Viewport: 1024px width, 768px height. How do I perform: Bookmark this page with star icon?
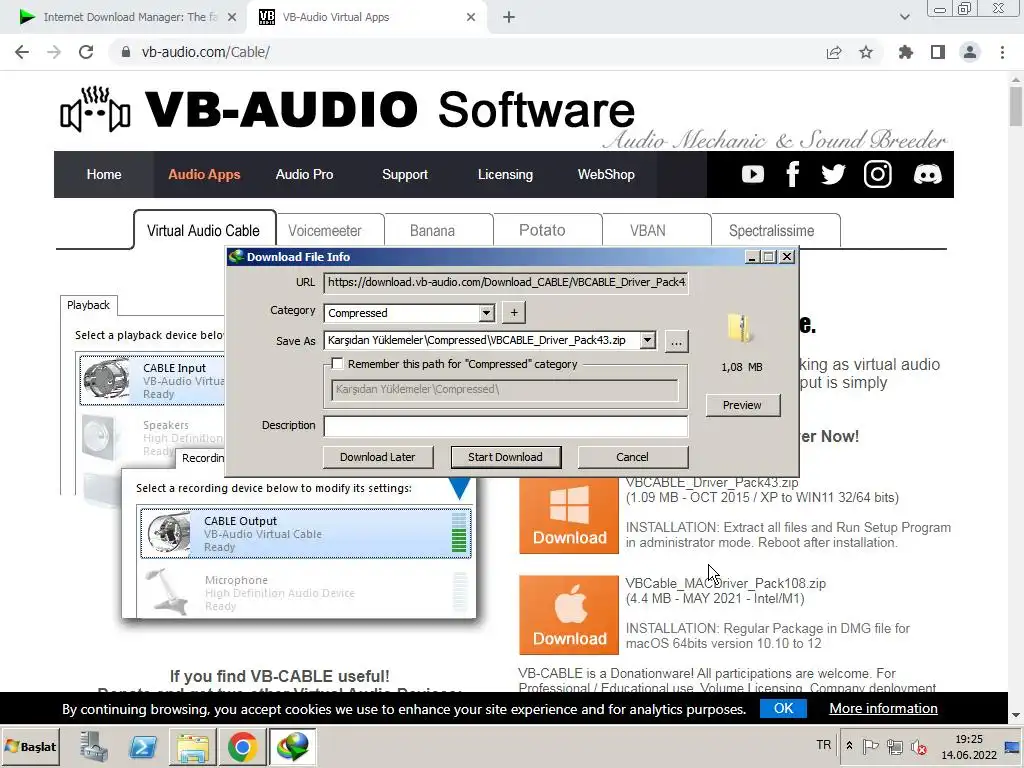point(866,52)
